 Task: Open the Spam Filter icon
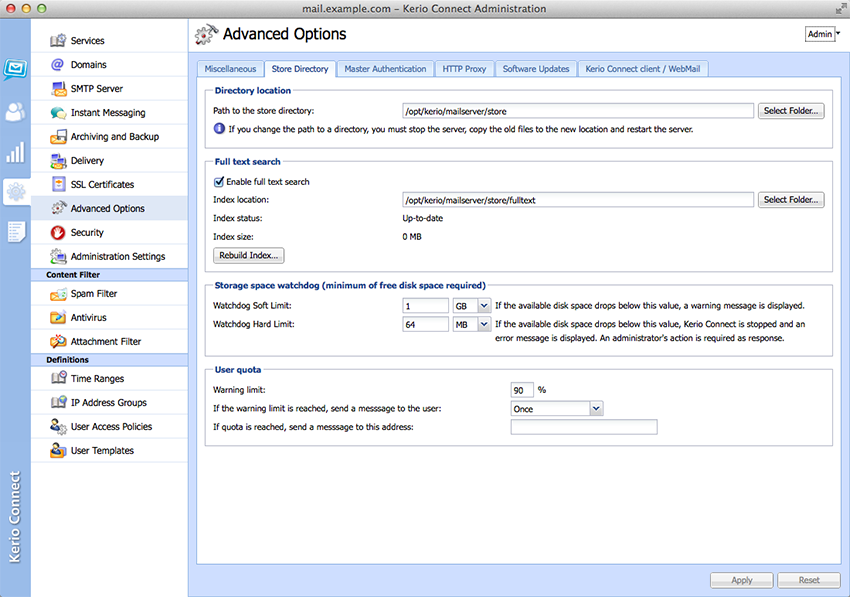58,294
